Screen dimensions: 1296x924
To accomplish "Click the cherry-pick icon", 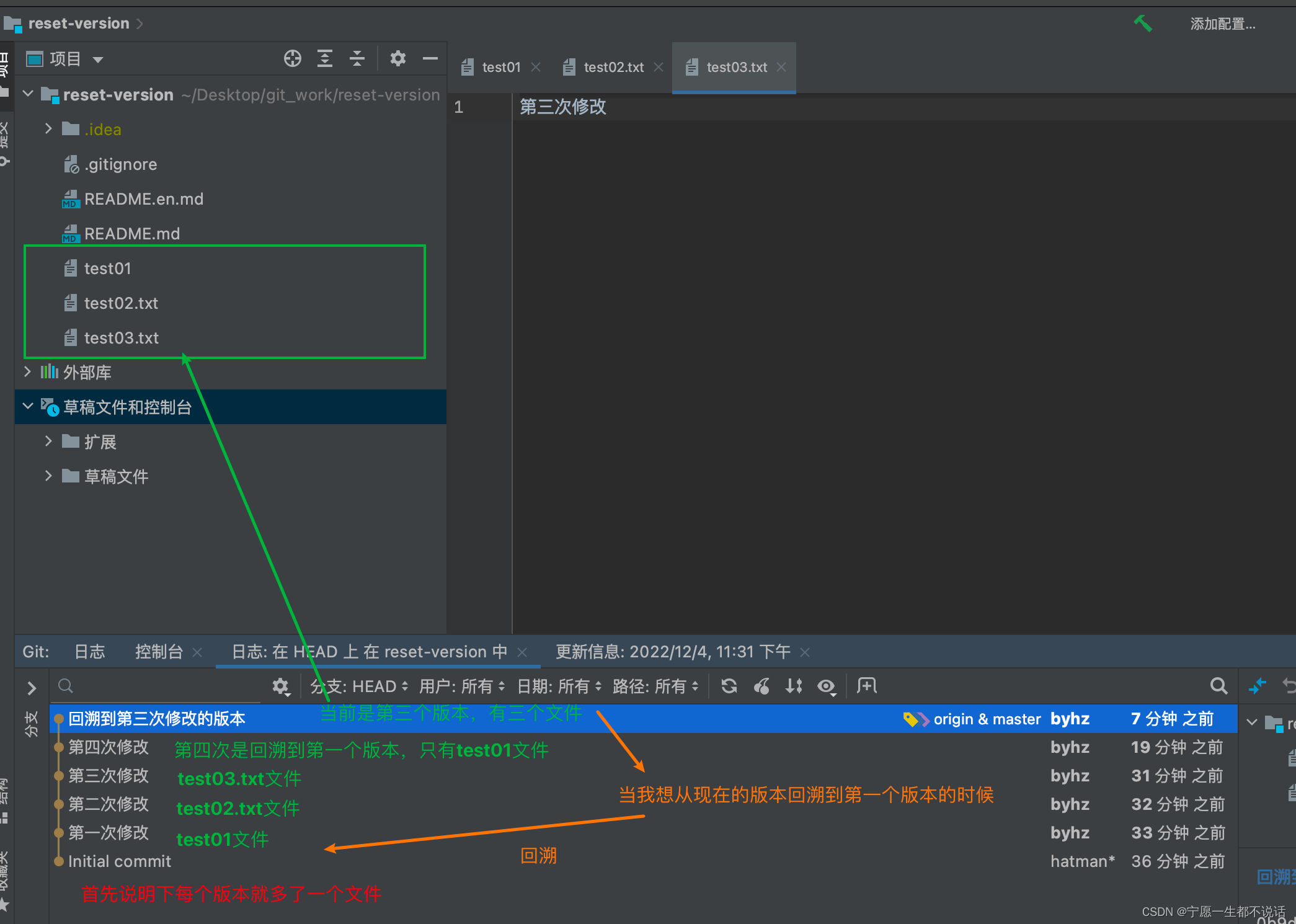I will click(761, 686).
